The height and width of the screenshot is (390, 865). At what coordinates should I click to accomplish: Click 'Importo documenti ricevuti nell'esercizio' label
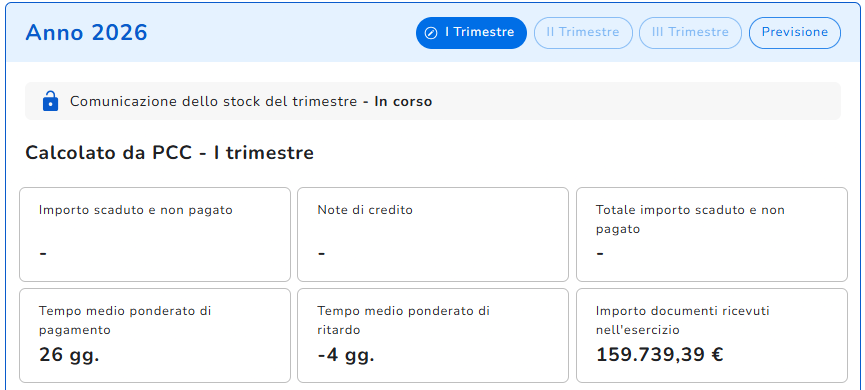click(683, 320)
